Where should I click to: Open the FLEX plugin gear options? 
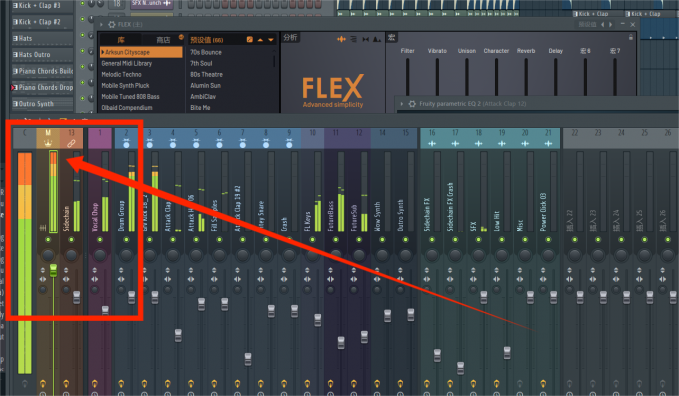click(x=112, y=25)
